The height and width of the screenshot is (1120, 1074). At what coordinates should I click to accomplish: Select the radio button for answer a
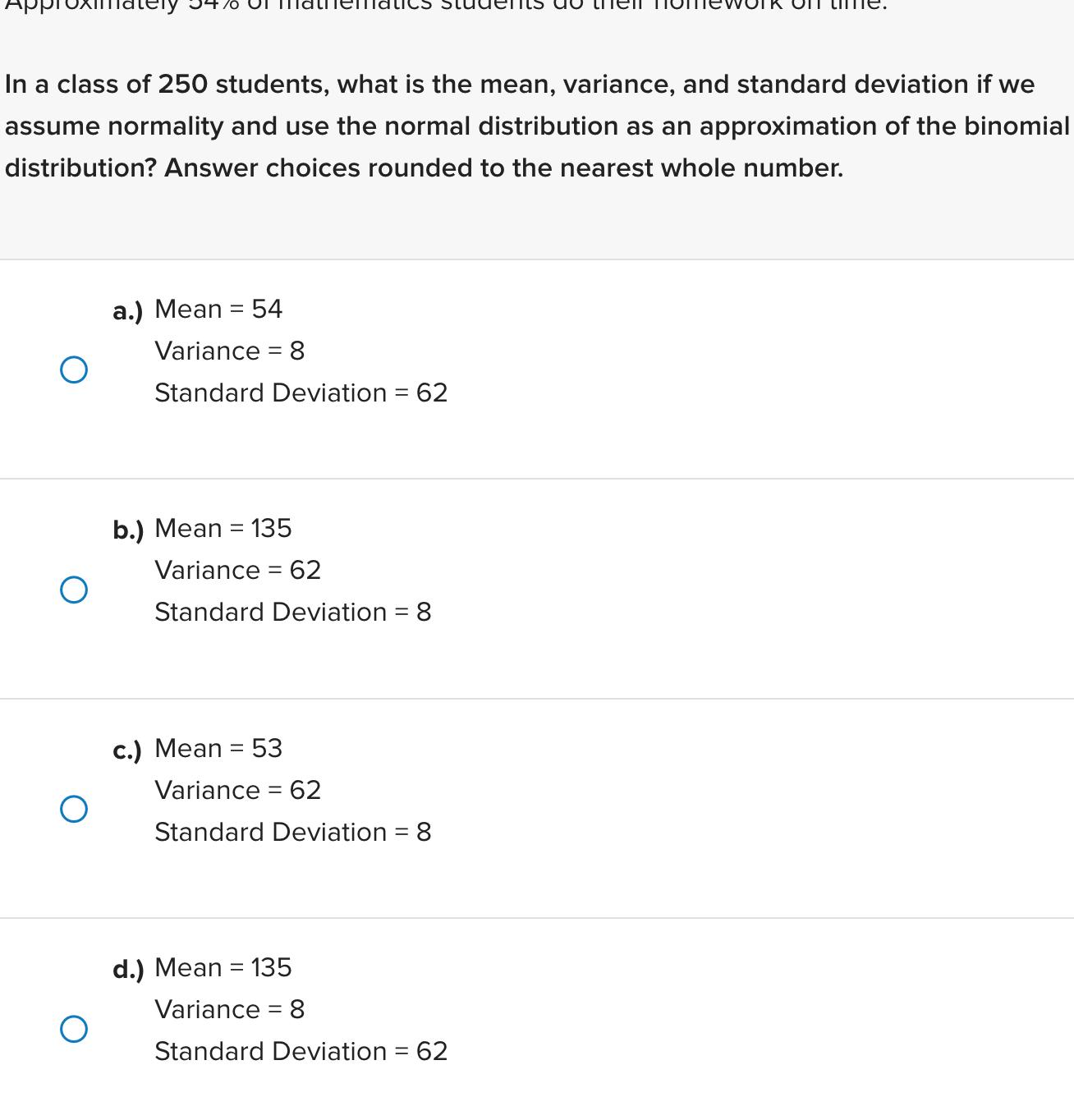[x=74, y=370]
